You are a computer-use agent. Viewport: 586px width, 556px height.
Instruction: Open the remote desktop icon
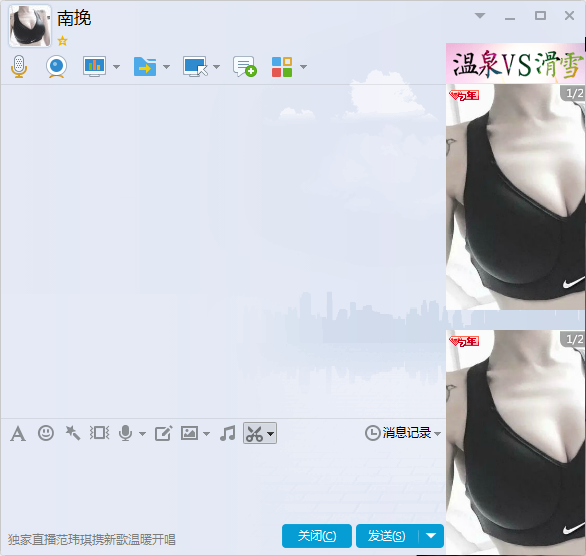point(195,67)
